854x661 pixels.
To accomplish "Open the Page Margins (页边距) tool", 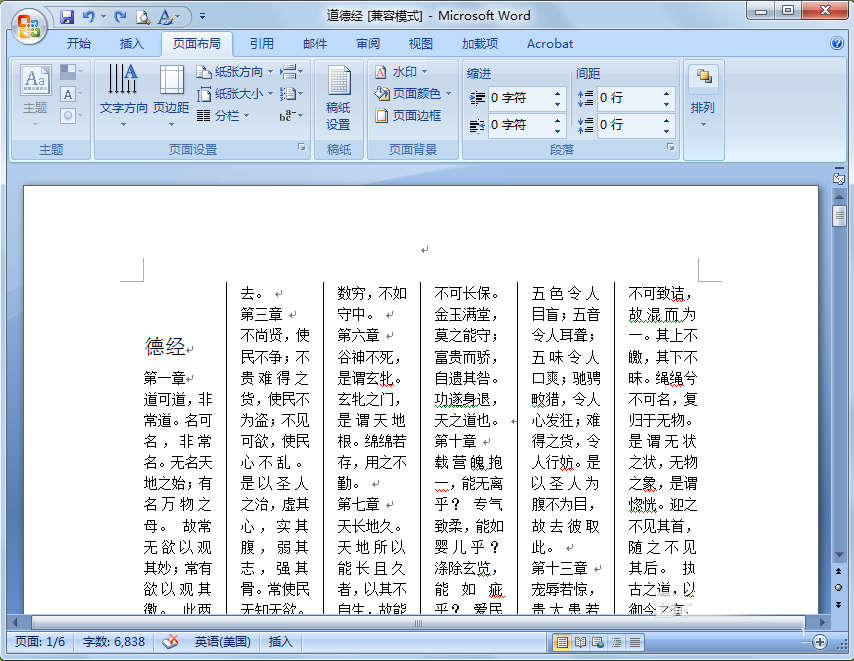I will (x=171, y=94).
